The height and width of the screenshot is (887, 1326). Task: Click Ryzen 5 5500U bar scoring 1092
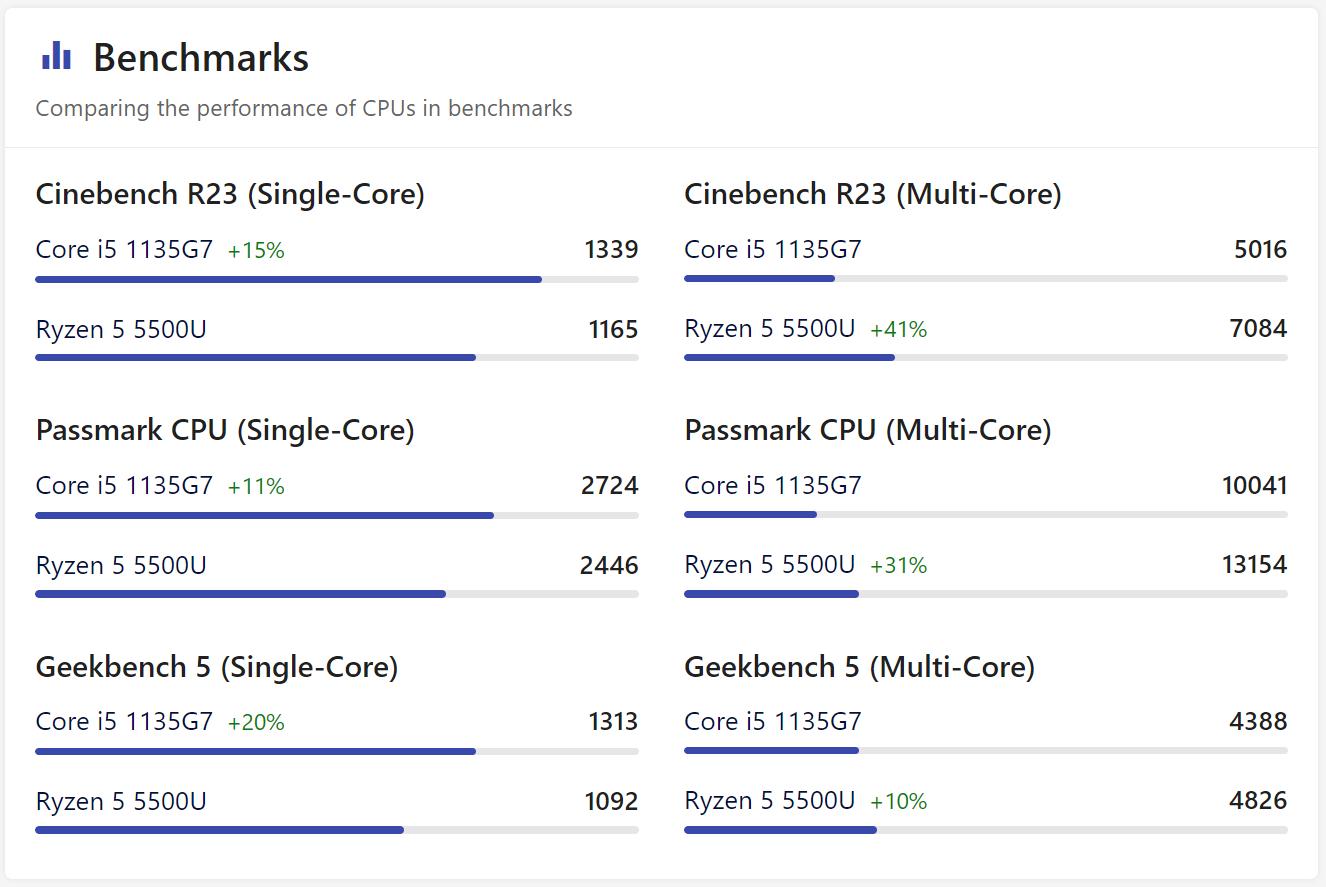[x=219, y=829]
